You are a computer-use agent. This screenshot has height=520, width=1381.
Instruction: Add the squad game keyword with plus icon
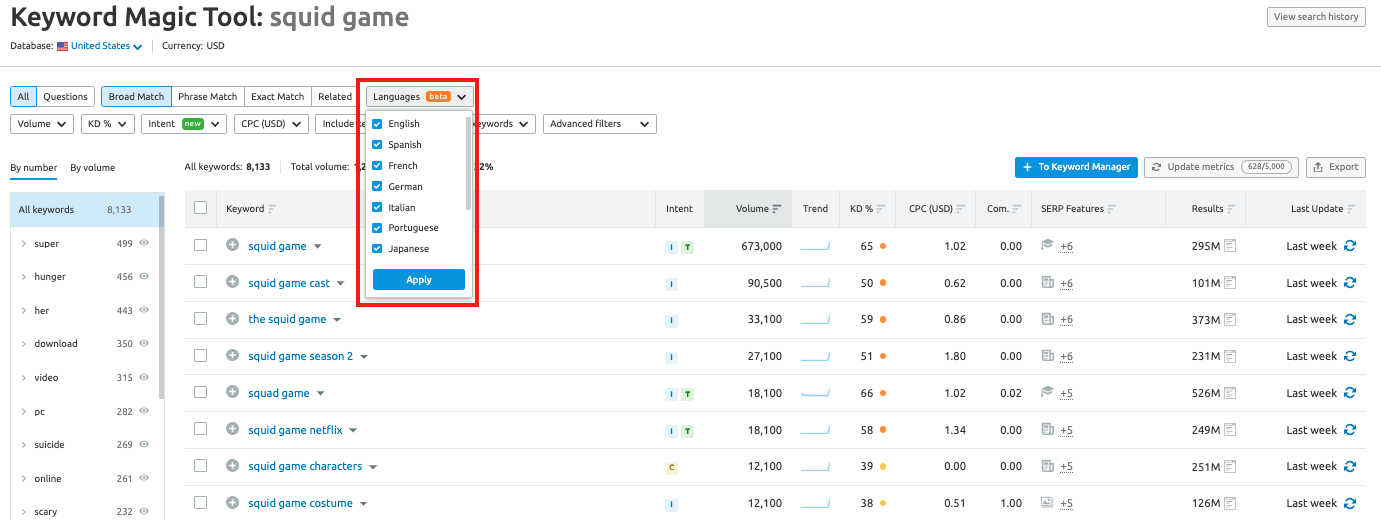(232, 393)
